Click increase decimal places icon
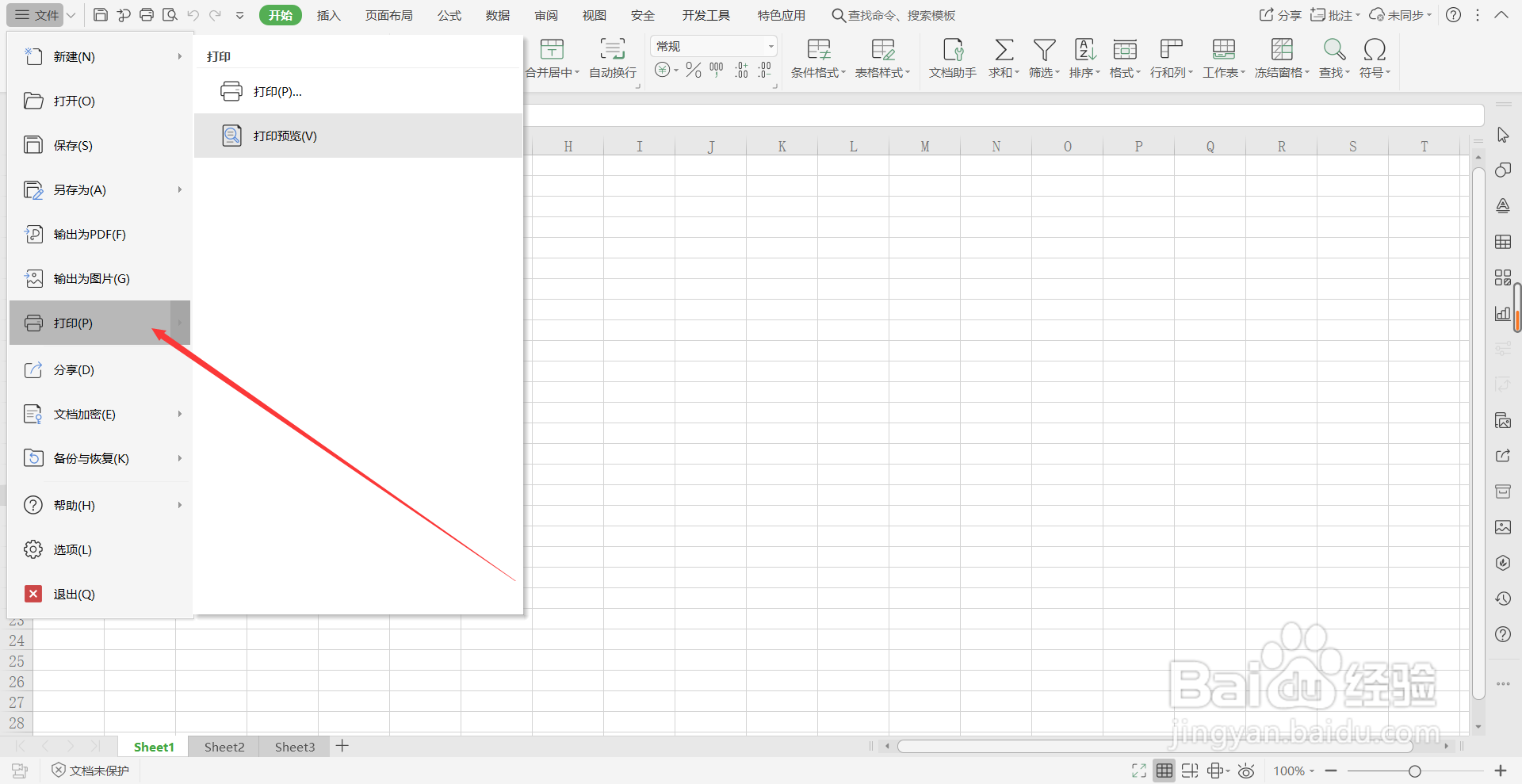The image size is (1522, 784). pos(741,70)
